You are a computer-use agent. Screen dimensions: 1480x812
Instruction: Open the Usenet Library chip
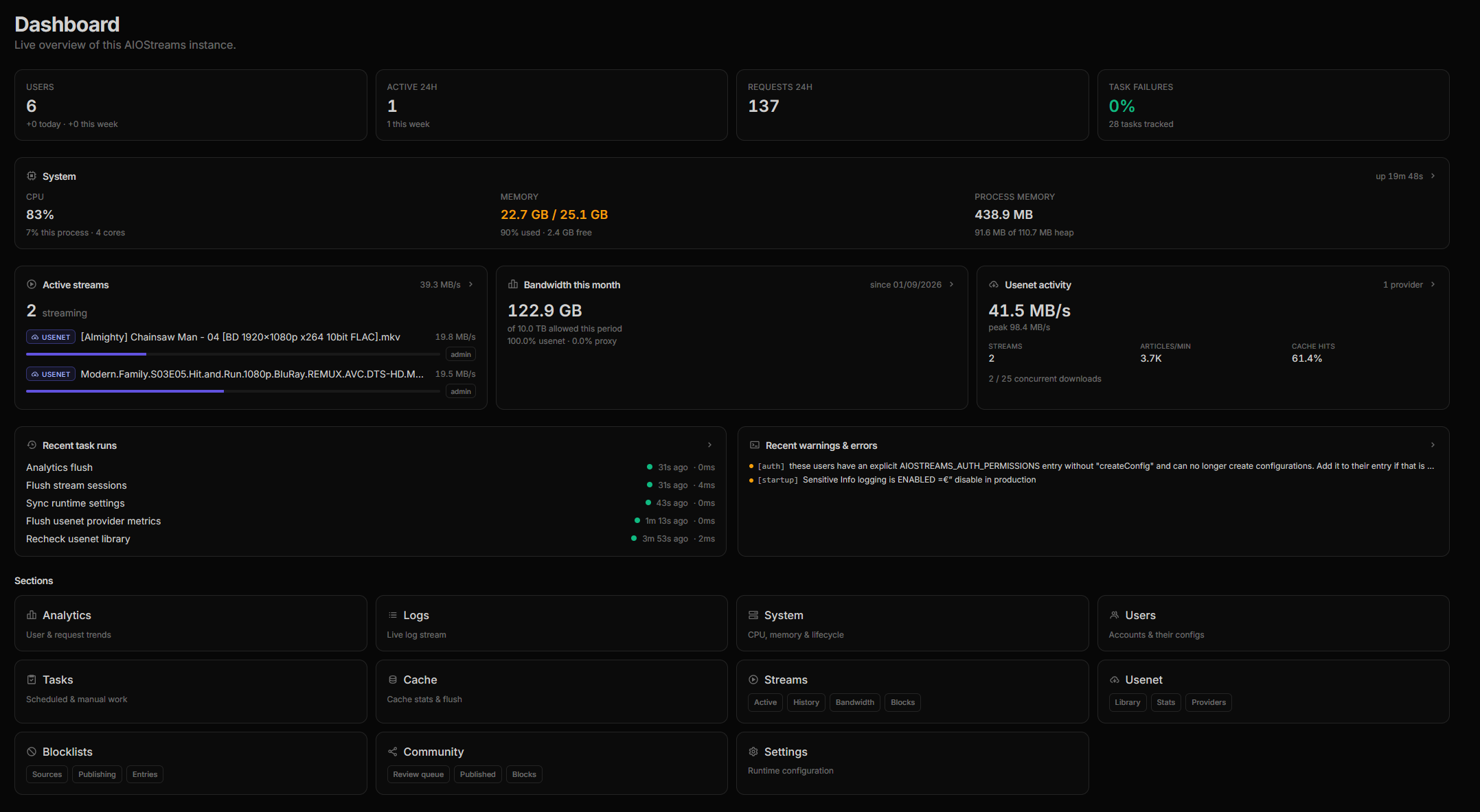[1128, 702]
